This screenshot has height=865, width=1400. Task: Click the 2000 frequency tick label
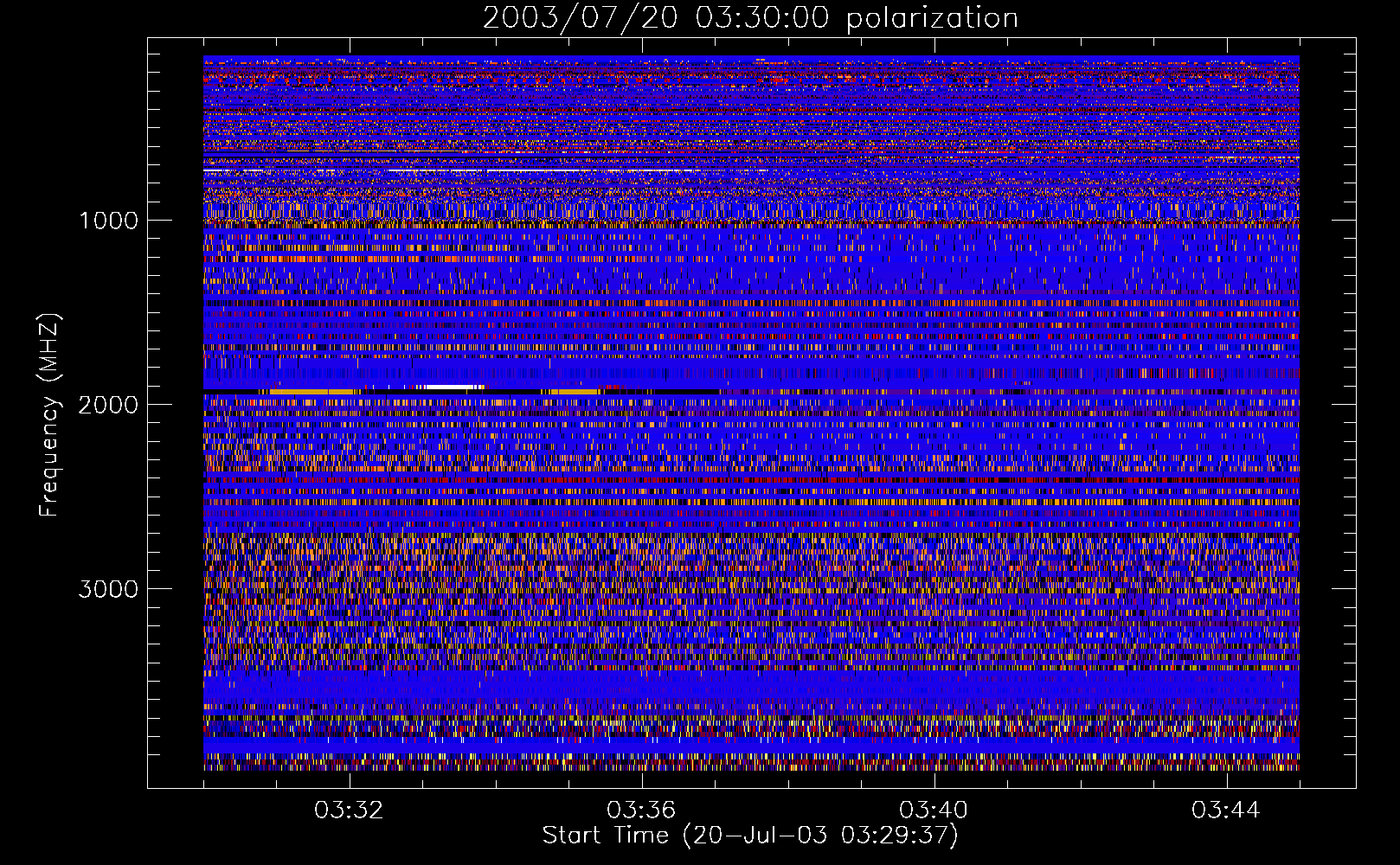point(108,405)
